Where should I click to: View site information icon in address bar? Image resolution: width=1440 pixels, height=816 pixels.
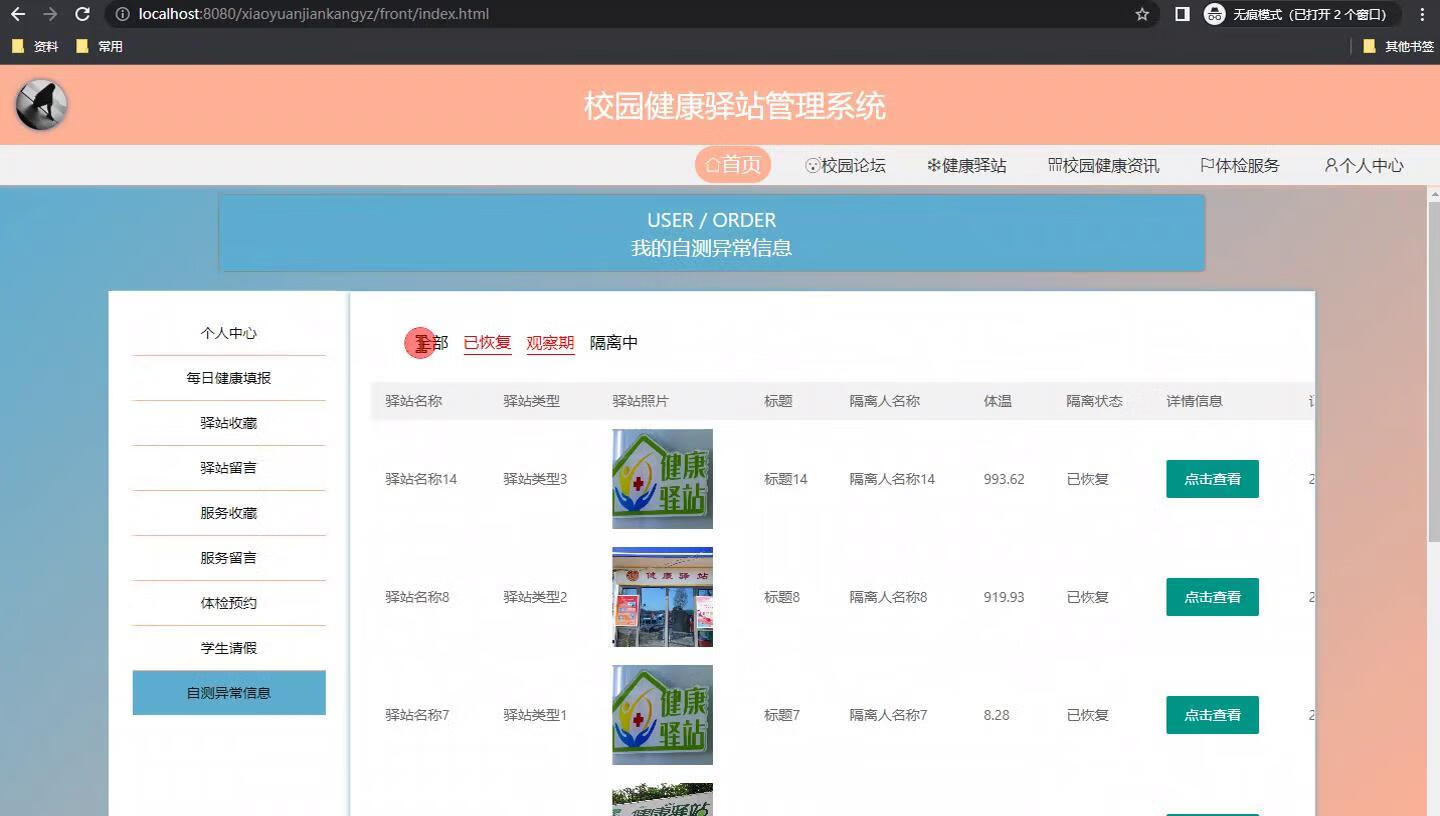[122, 14]
